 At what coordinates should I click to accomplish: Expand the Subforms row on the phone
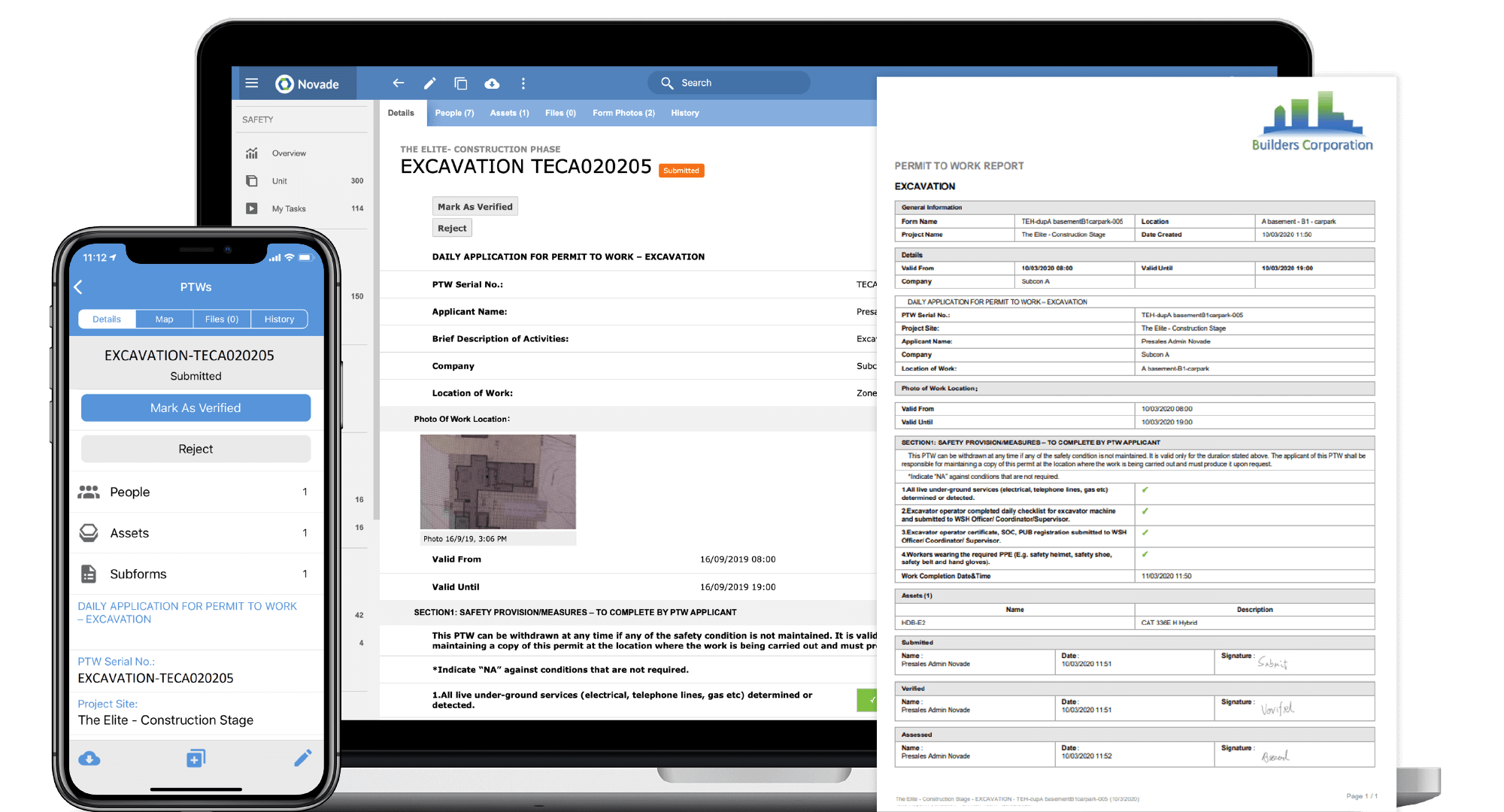pos(195,573)
